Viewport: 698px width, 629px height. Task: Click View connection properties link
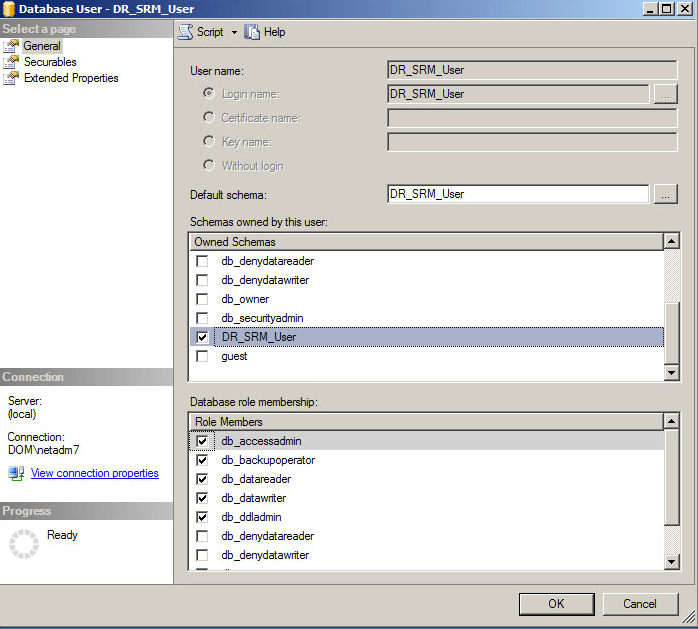(94, 473)
